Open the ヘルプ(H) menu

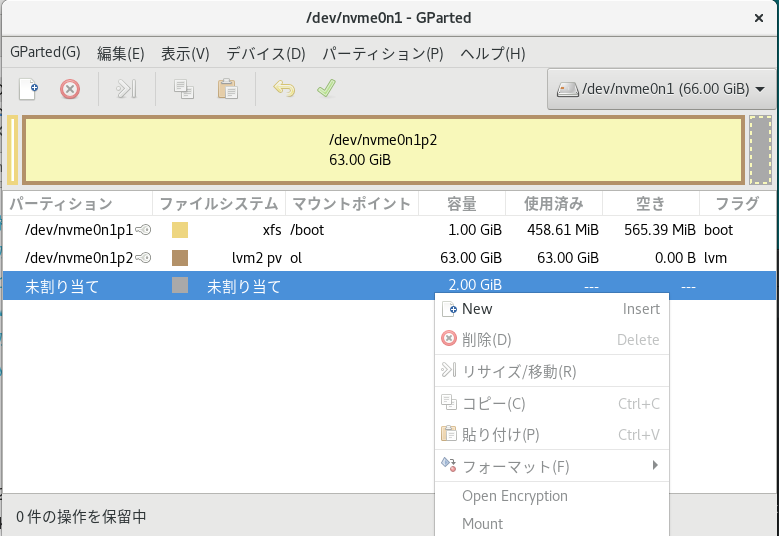(492, 53)
